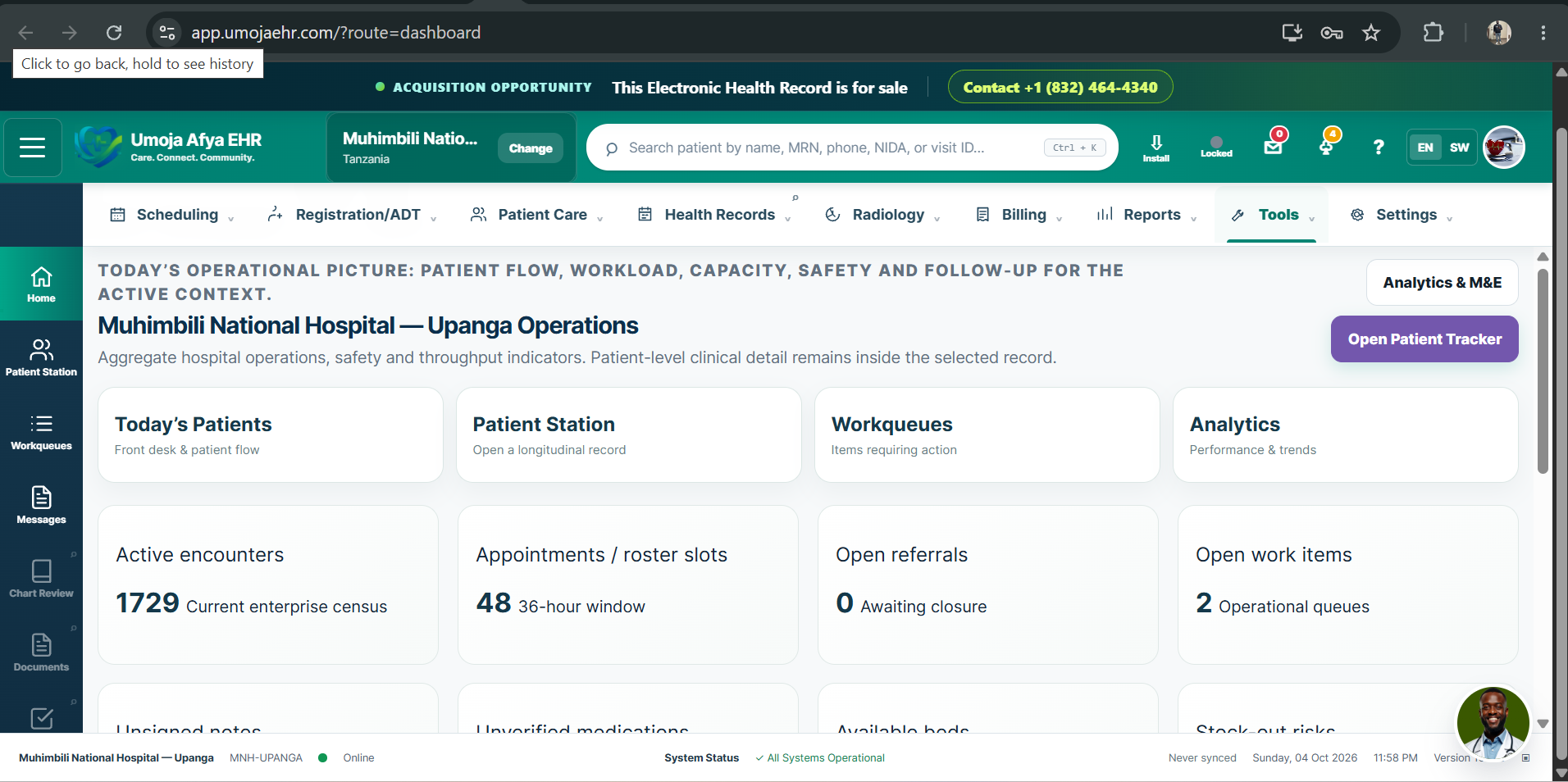Image resolution: width=1568 pixels, height=782 pixels.
Task: Open the Active encounters tile
Action: click(x=268, y=584)
